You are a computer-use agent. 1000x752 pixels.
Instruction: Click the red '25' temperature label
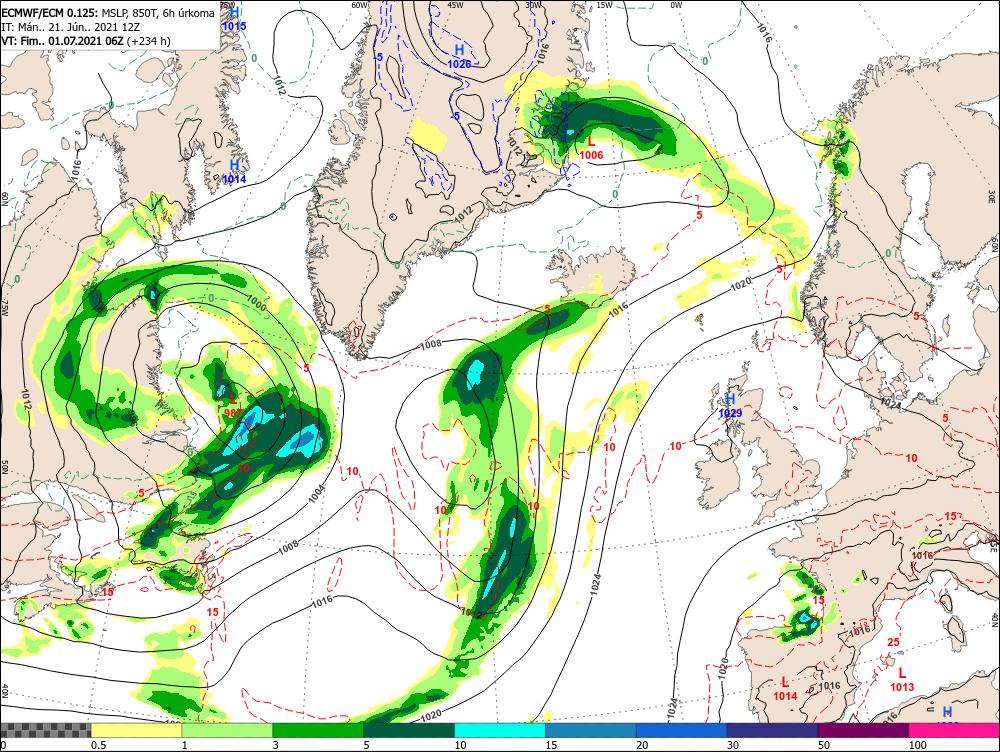tap(893, 642)
